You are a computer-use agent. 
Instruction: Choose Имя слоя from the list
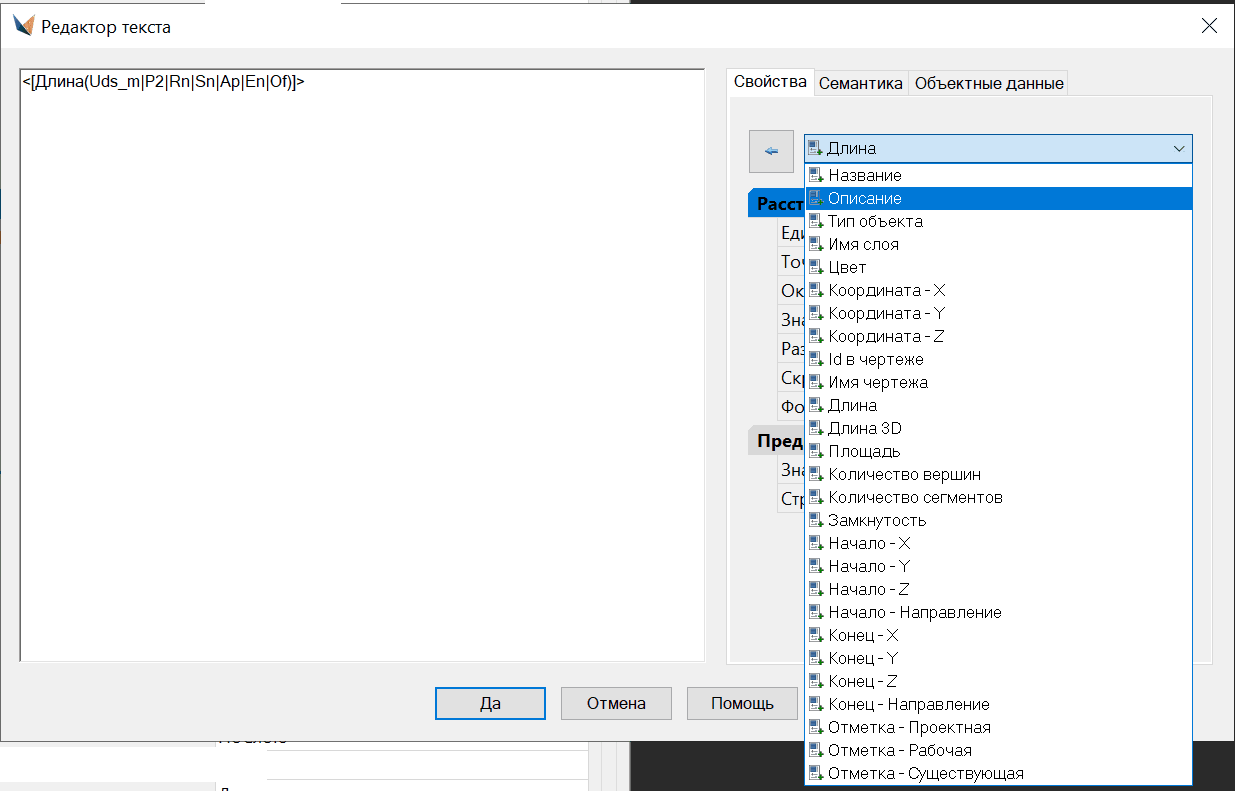[x=999, y=244]
